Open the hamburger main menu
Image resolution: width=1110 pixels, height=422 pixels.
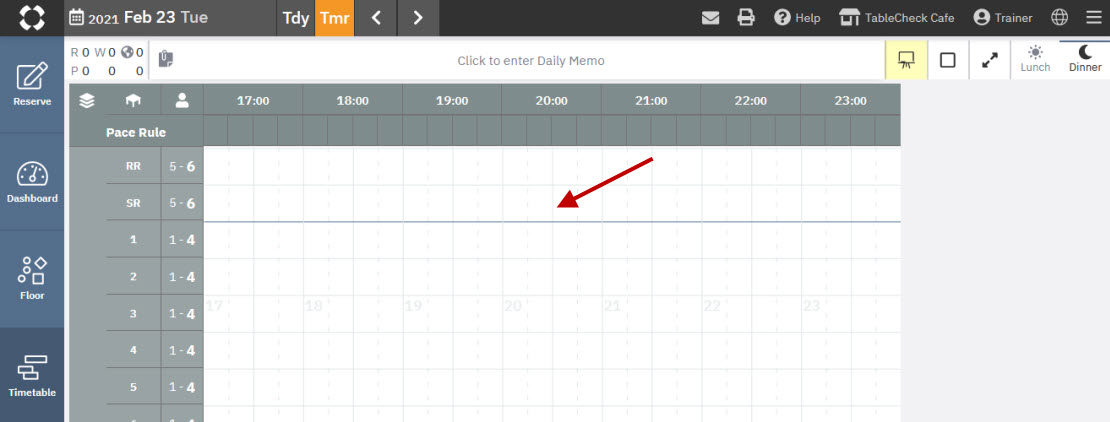coord(1094,18)
